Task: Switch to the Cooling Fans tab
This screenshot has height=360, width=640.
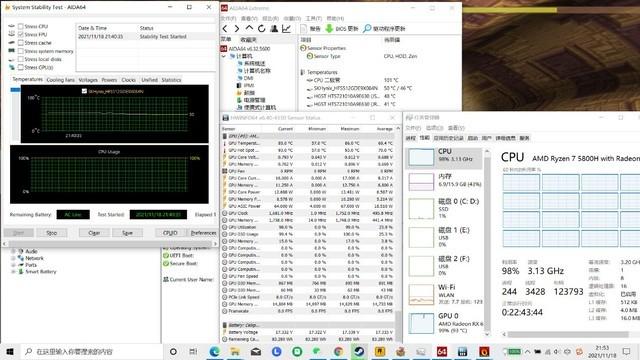Action: tap(60, 80)
